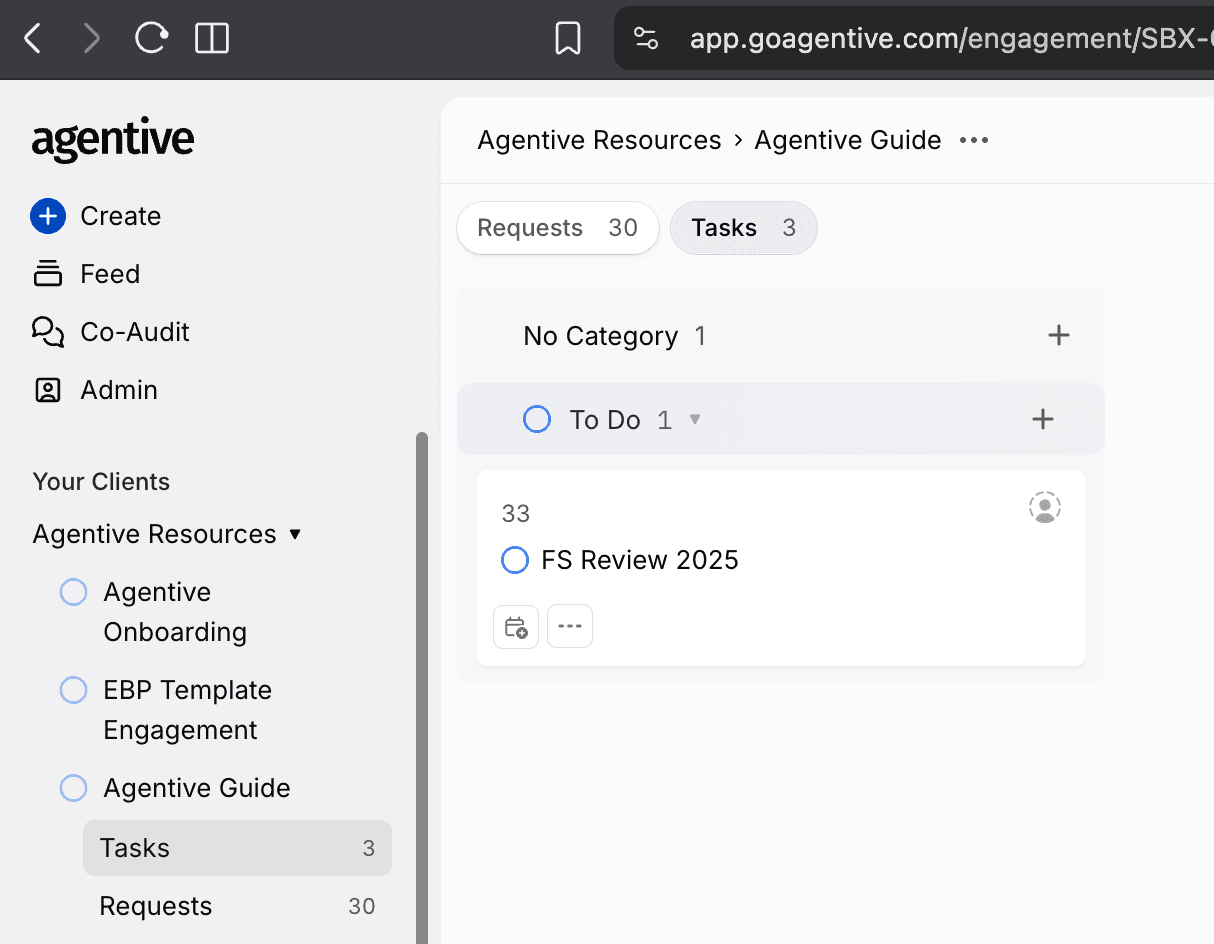Open the EBP Template Engagement
Image resolution: width=1214 pixels, height=944 pixels.
click(x=187, y=710)
